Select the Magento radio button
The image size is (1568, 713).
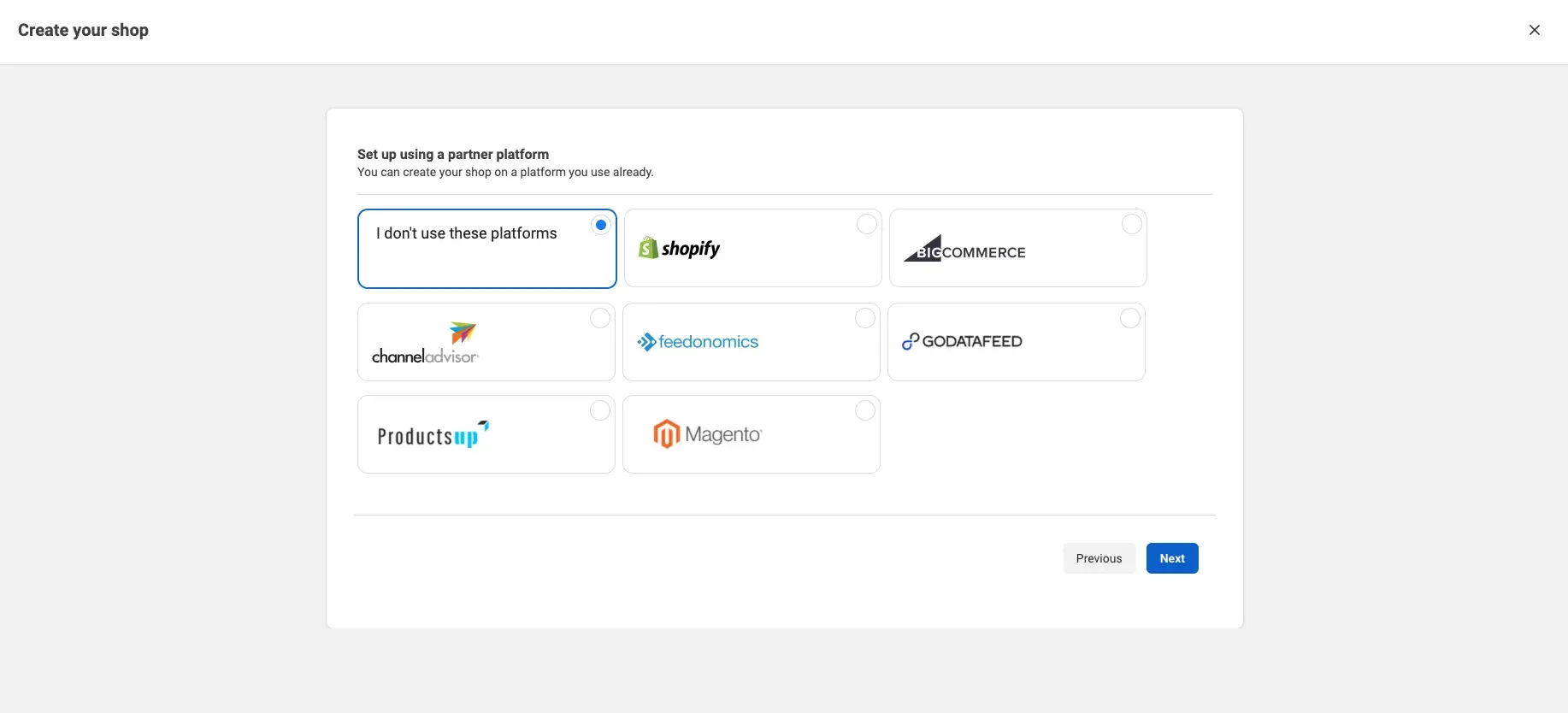point(865,410)
